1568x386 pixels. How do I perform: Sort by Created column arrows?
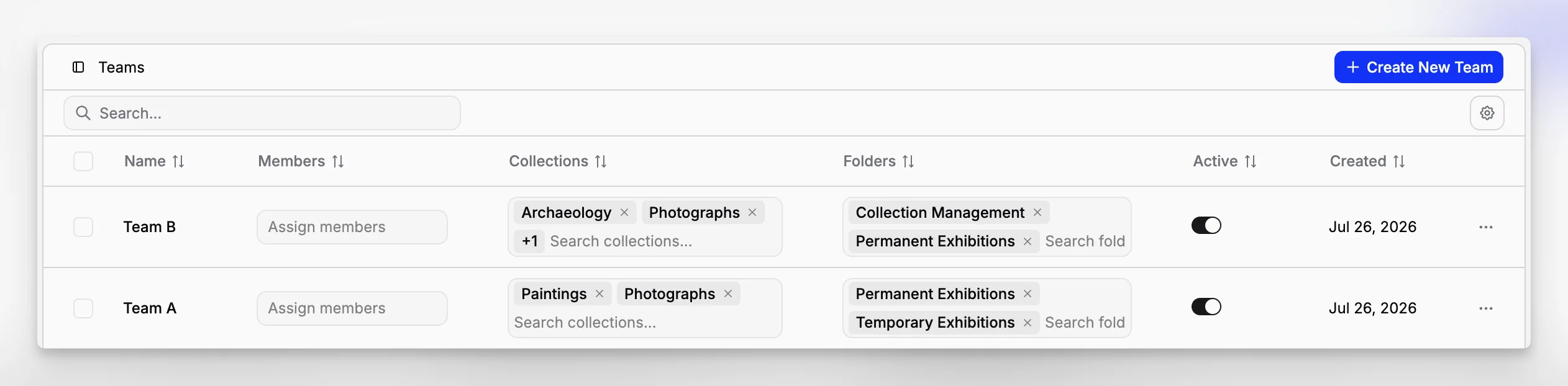(x=1399, y=161)
